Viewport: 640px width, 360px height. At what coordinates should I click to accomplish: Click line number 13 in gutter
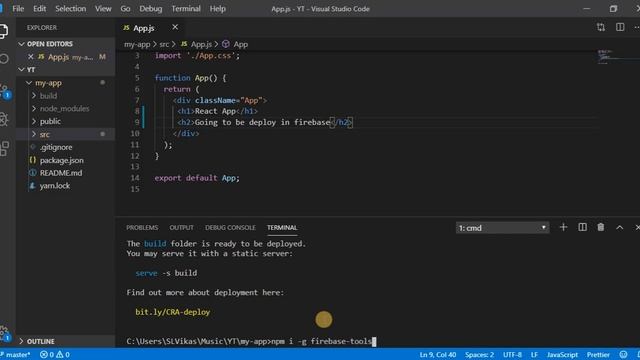point(135,167)
